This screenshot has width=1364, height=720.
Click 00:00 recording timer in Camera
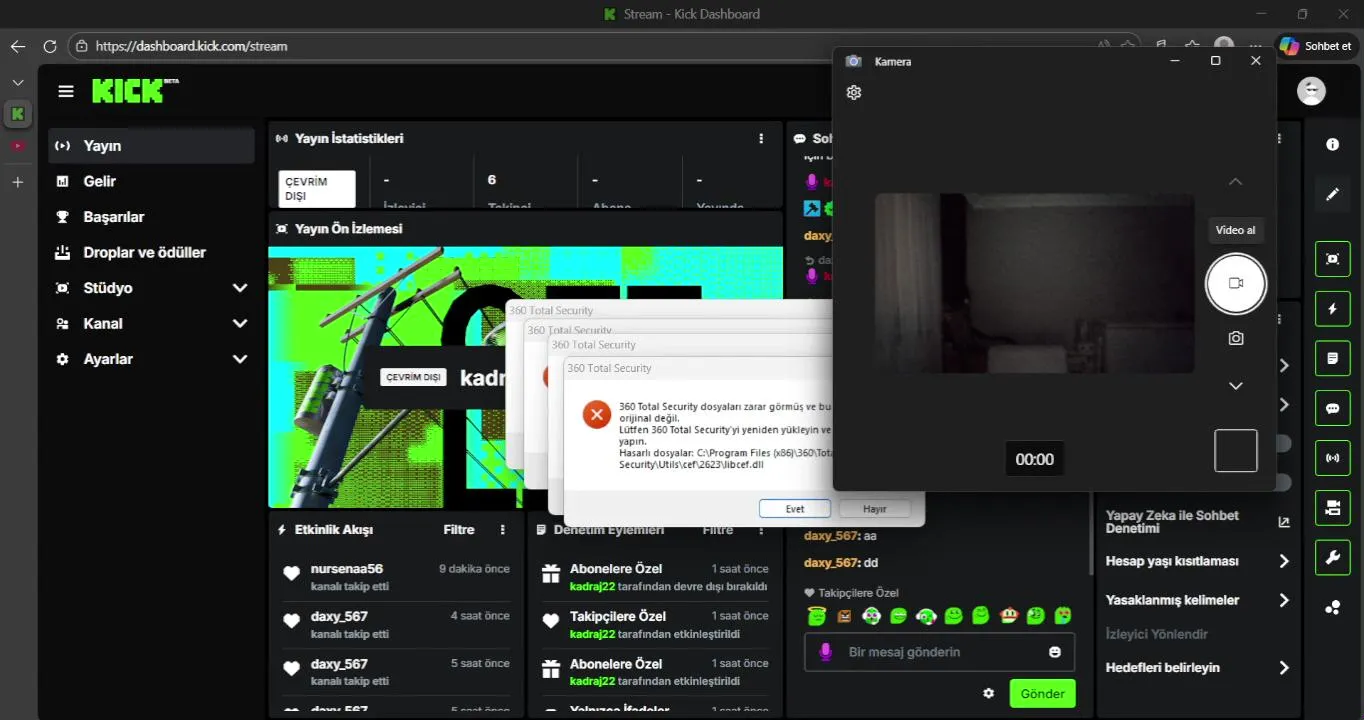pos(1034,460)
